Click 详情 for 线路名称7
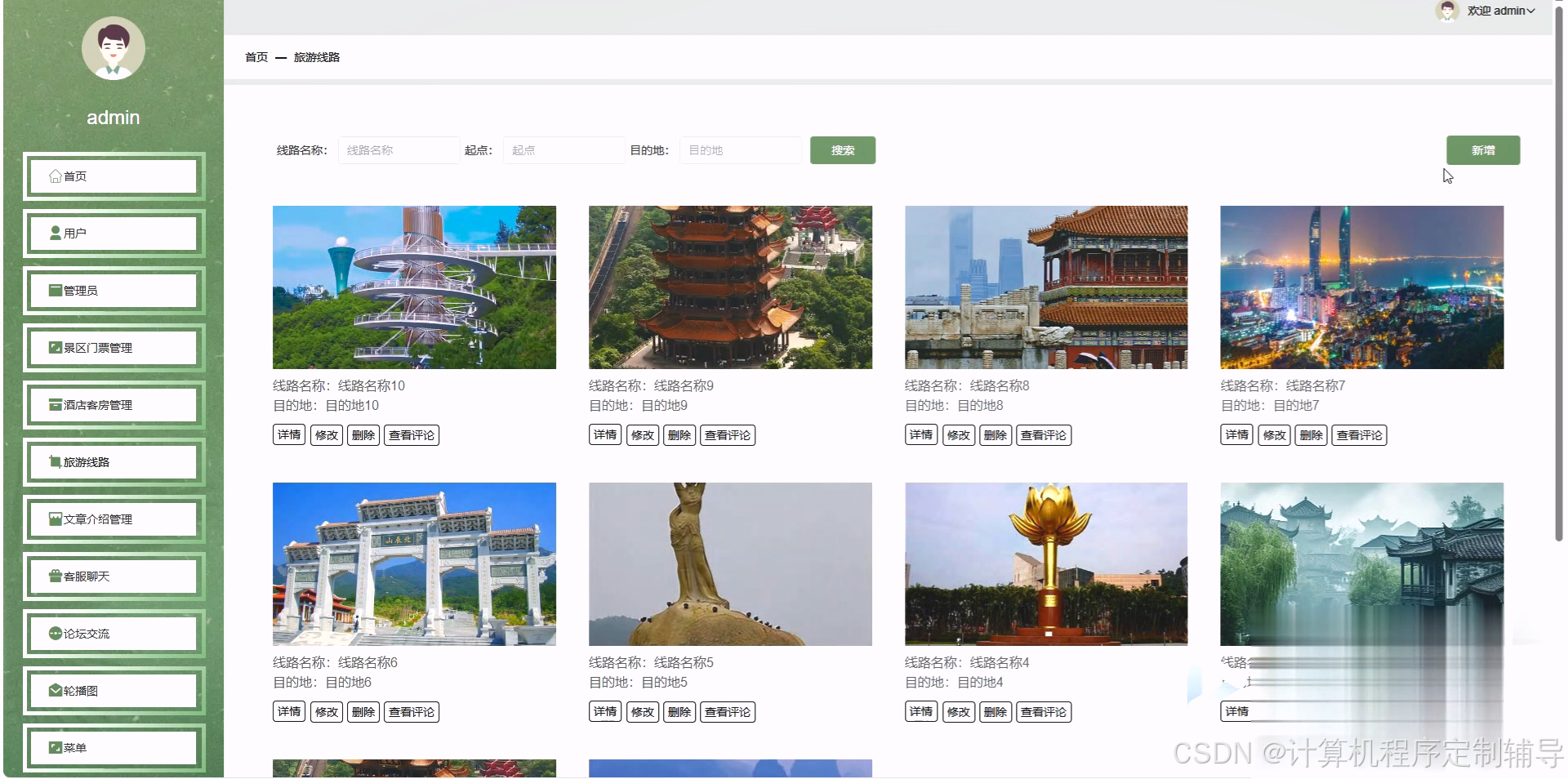The width and height of the screenshot is (1568, 779). point(1236,435)
